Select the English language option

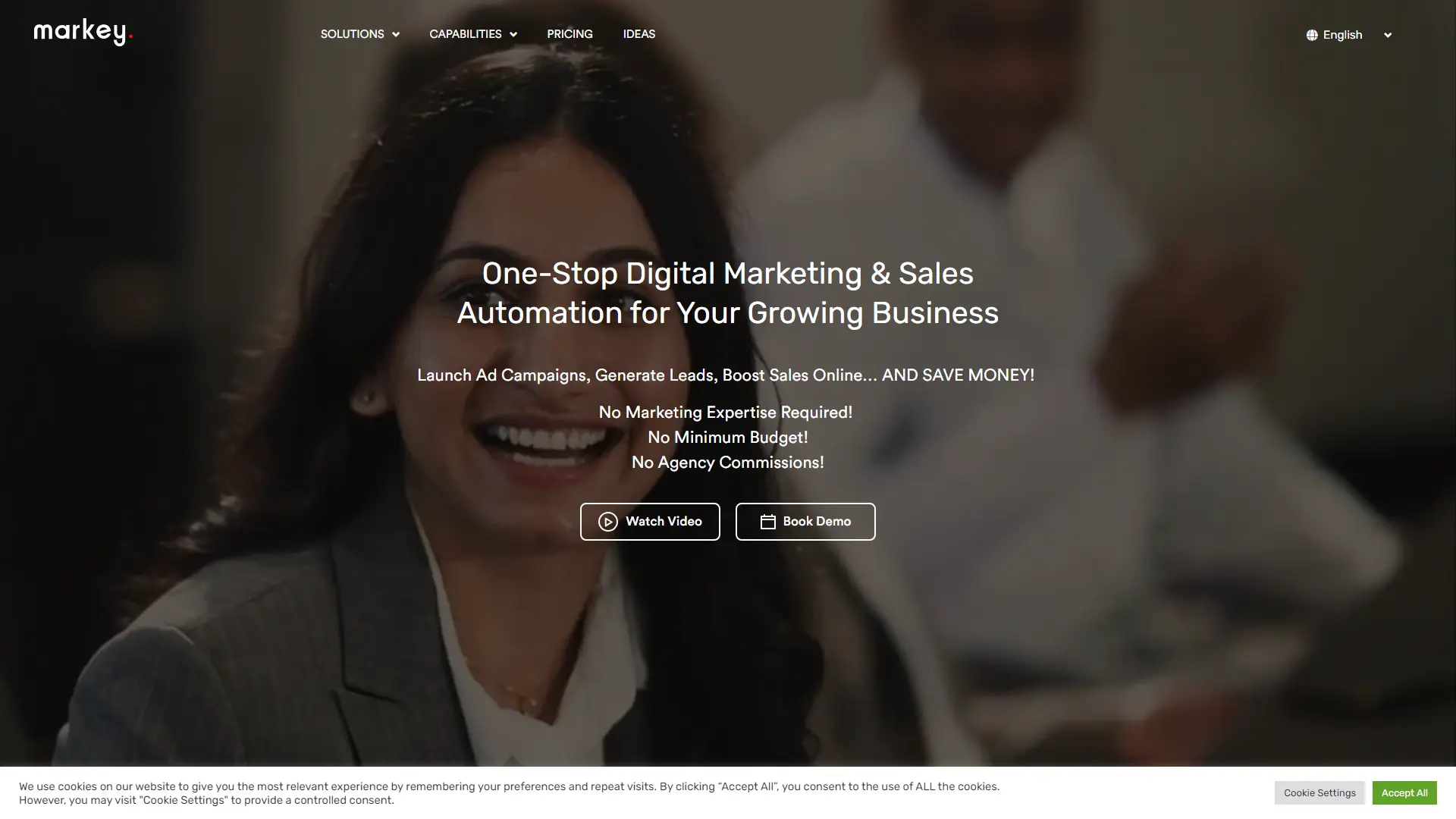point(1342,35)
